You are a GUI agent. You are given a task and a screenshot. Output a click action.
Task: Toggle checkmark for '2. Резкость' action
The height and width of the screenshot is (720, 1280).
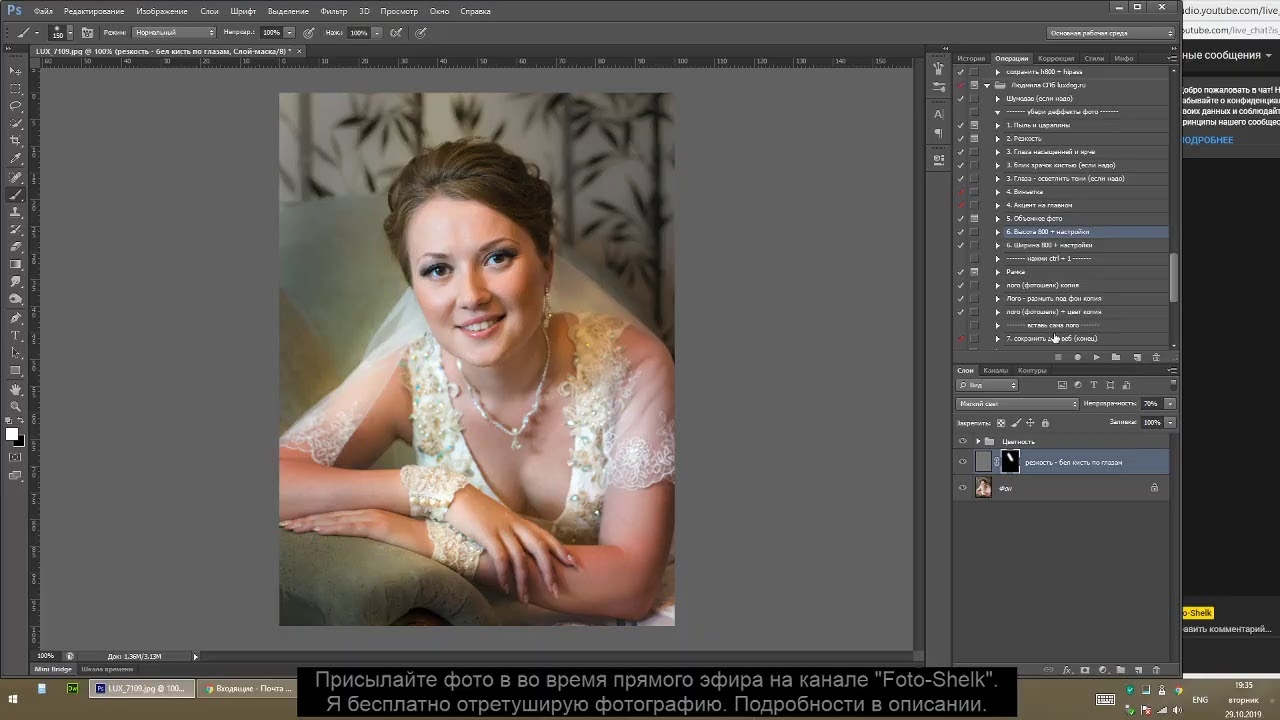pos(961,138)
